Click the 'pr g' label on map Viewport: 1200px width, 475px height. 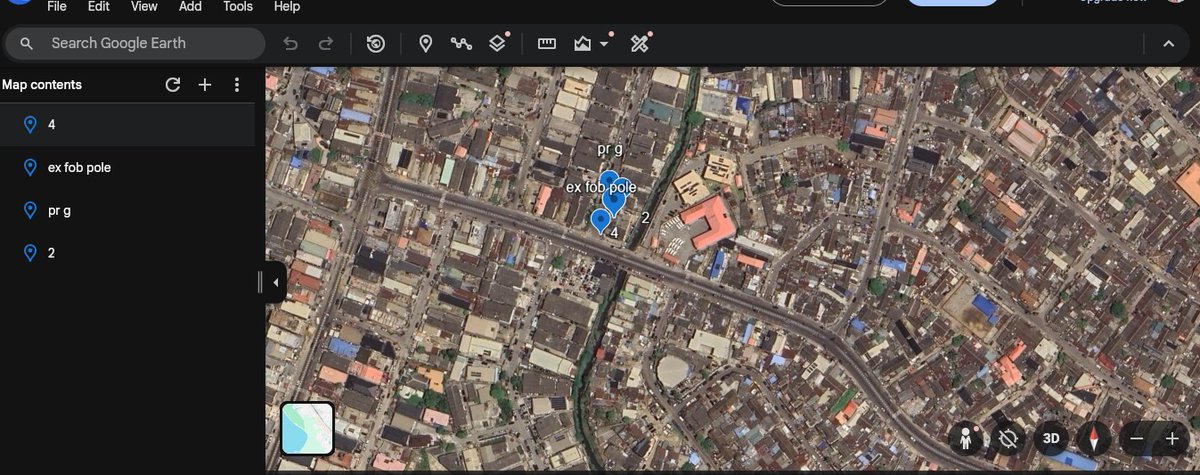click(610, 149)
